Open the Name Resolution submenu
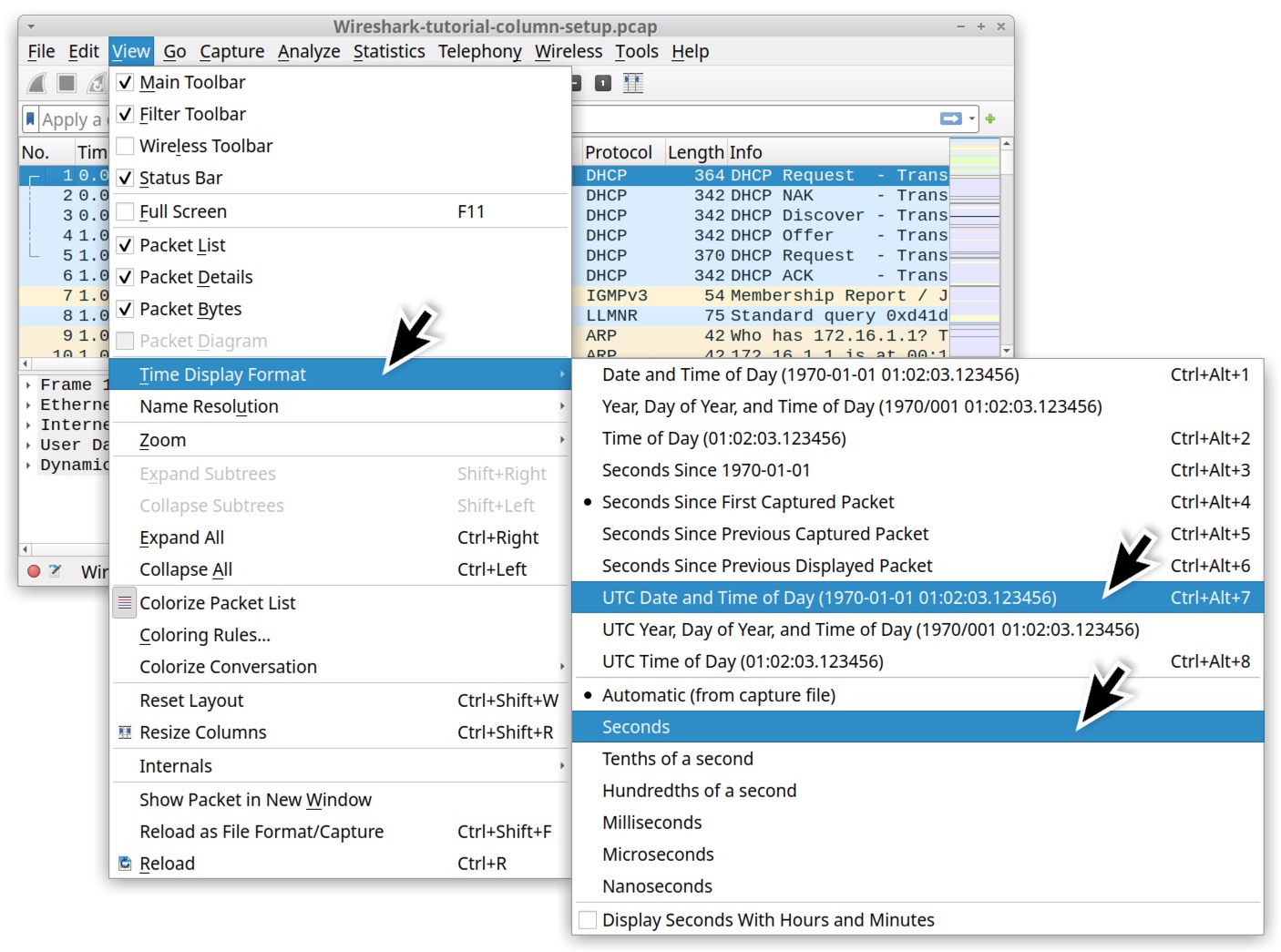 [x=340, y=406]
